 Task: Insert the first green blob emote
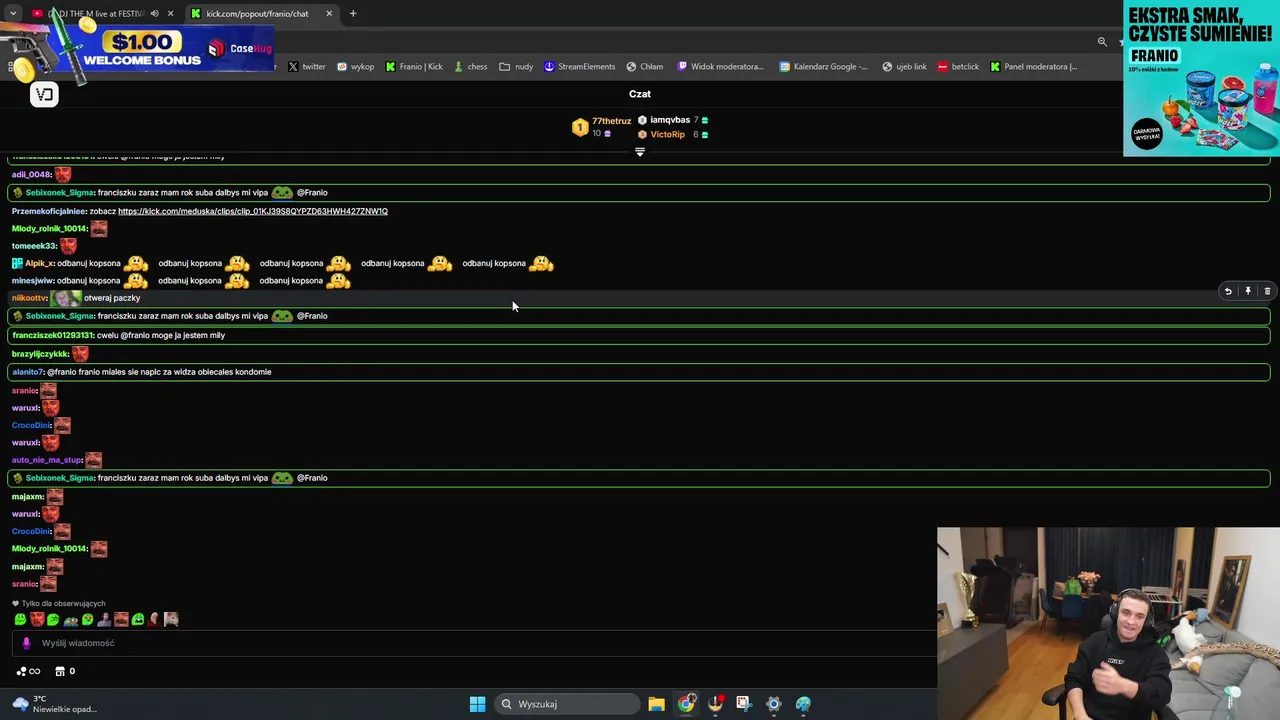(x=20, y=620)
